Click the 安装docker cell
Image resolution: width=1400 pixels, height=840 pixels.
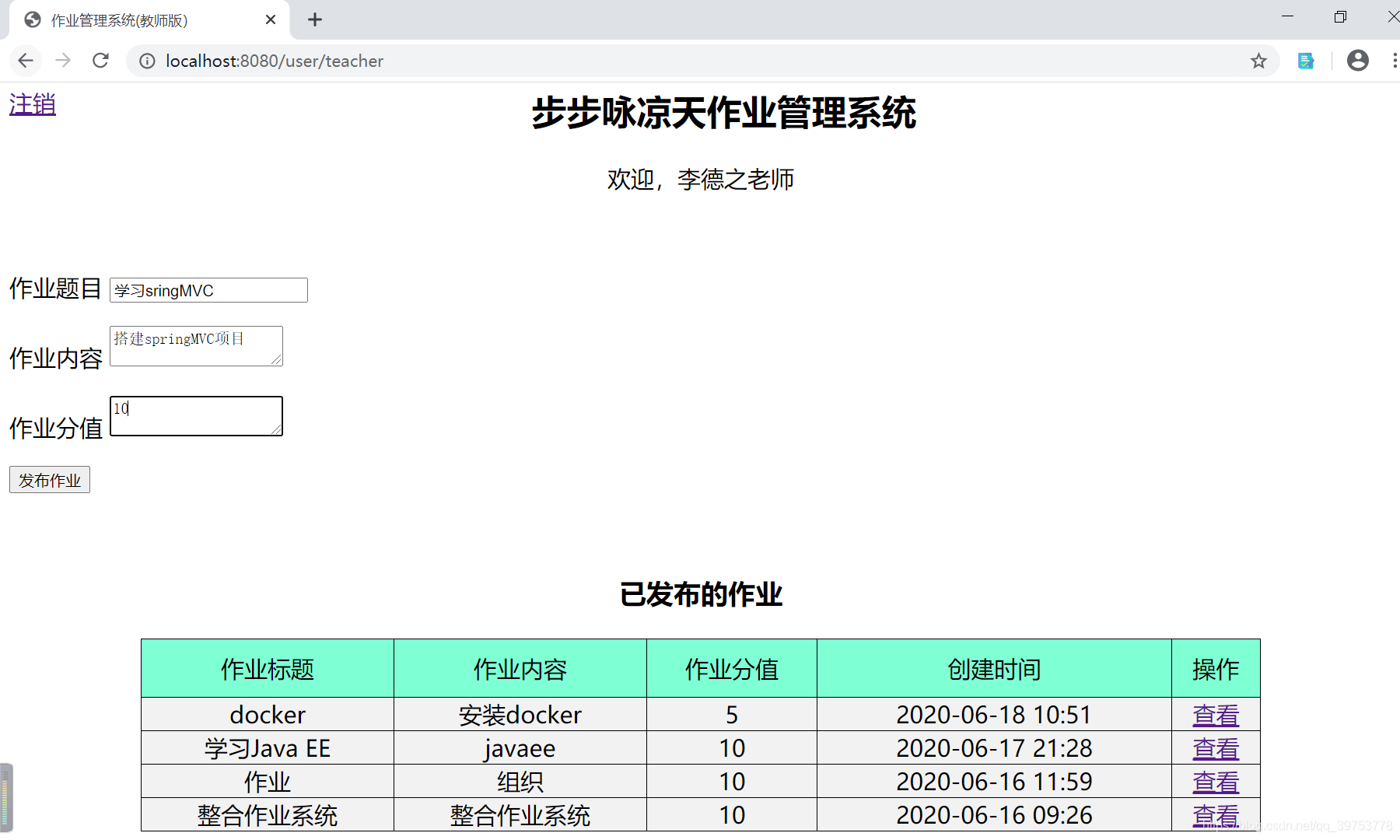click(x=520, y=715)
